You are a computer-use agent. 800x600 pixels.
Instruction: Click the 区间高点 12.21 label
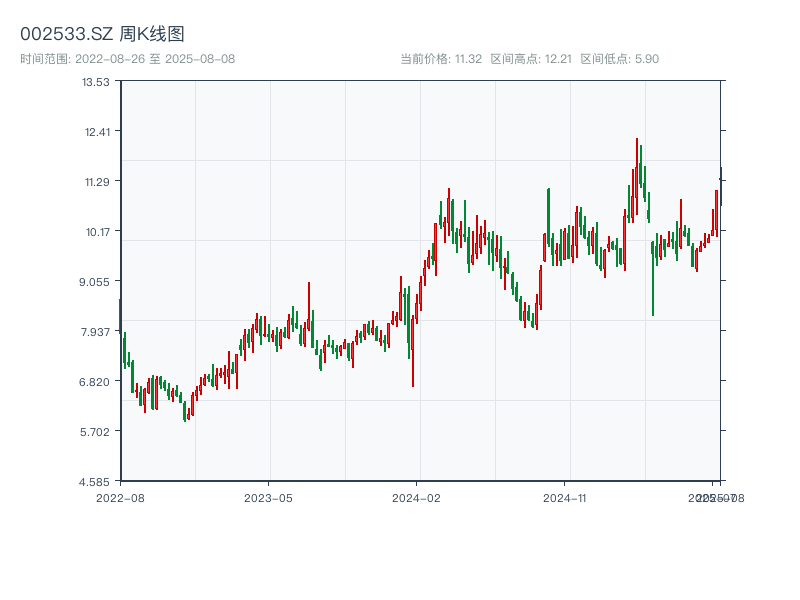click(531, 59)
